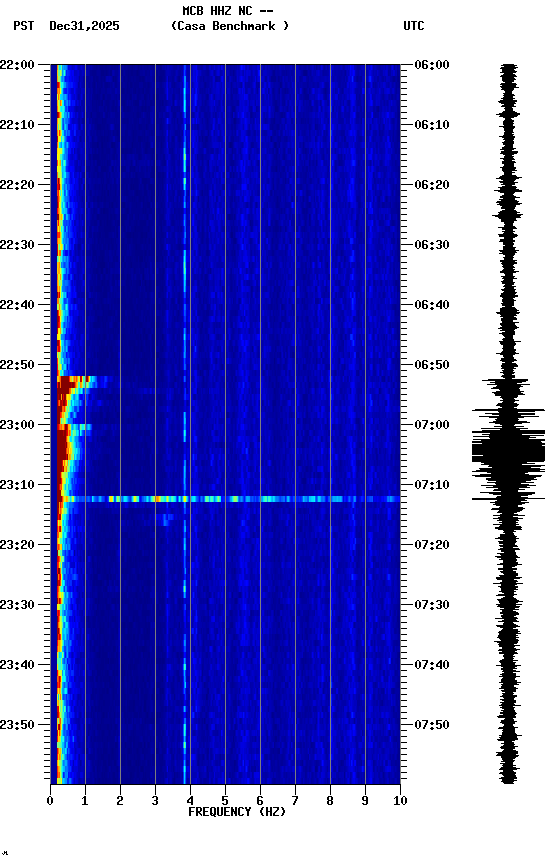
Task: Click the '06:50' UTC time label
Action: point(432,365)
